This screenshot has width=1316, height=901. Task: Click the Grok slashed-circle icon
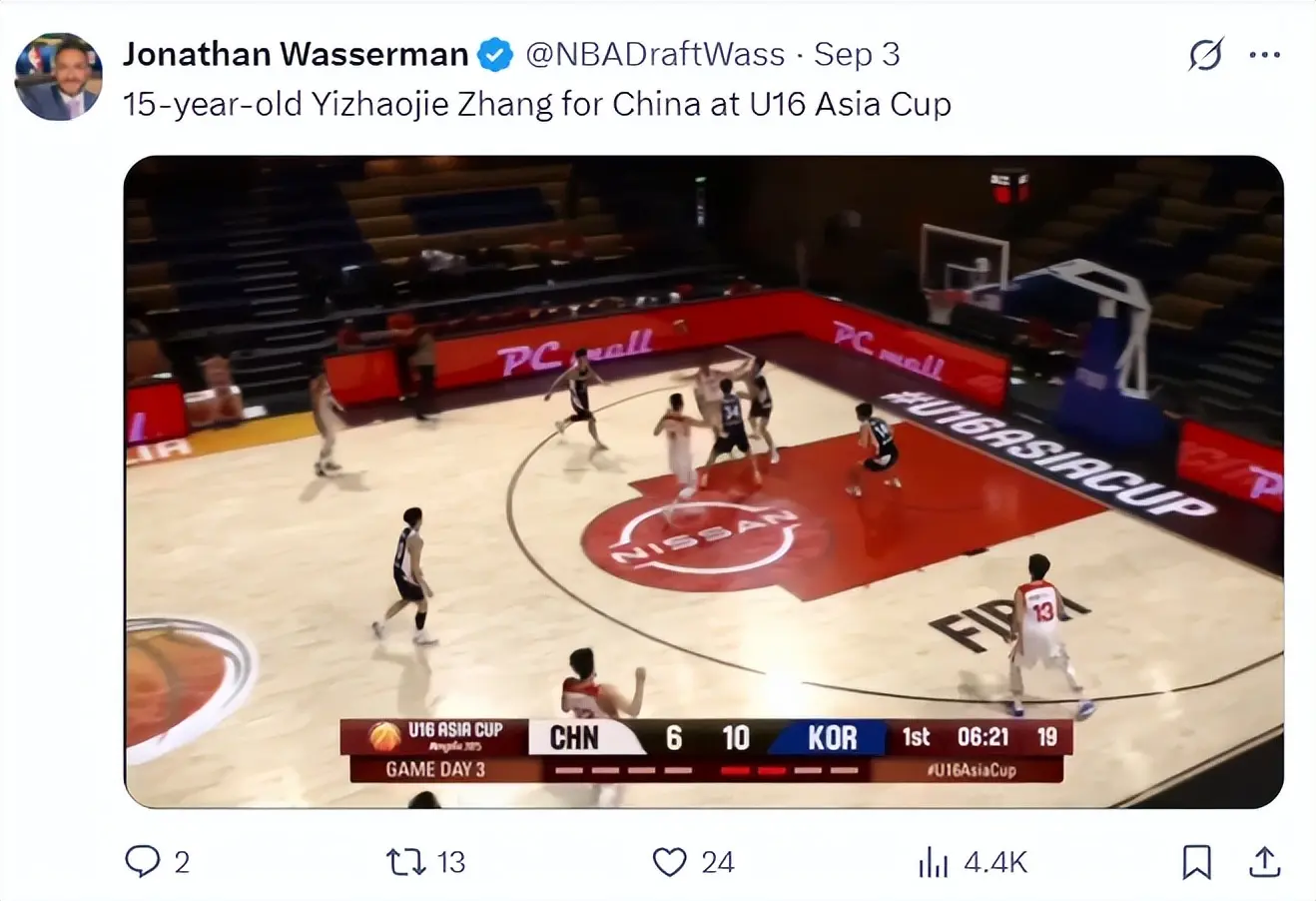(1205, 55)
